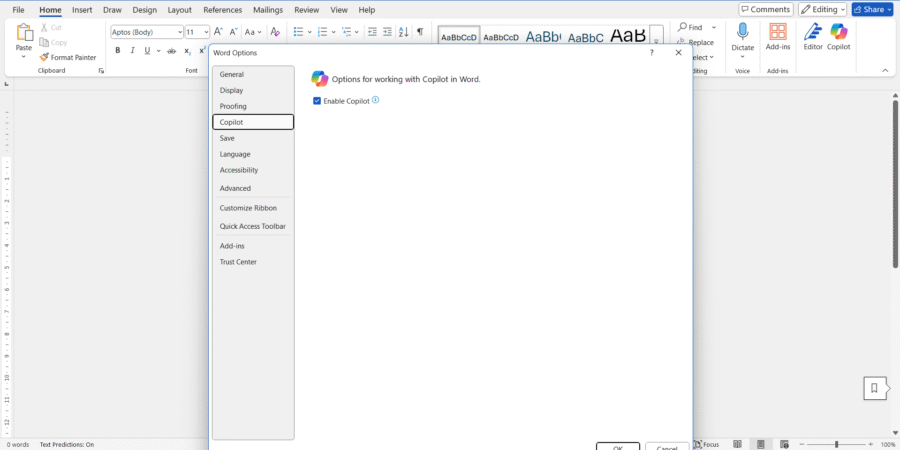Expand underline style dropdown arrow
This screenshot has height=450, width=900.
158,51
